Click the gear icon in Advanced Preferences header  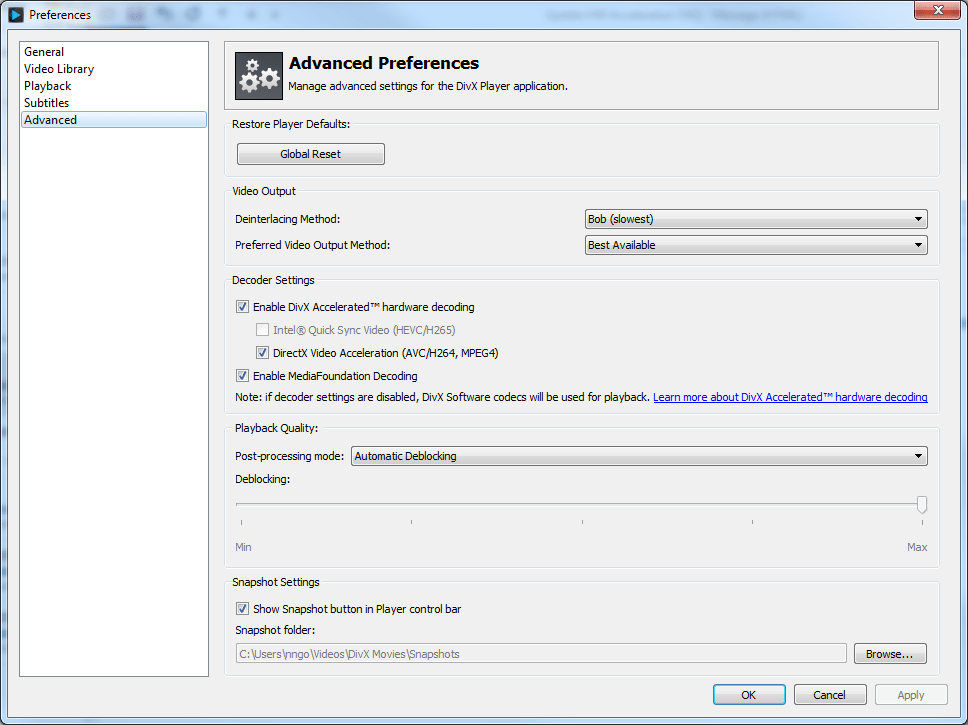258,74
